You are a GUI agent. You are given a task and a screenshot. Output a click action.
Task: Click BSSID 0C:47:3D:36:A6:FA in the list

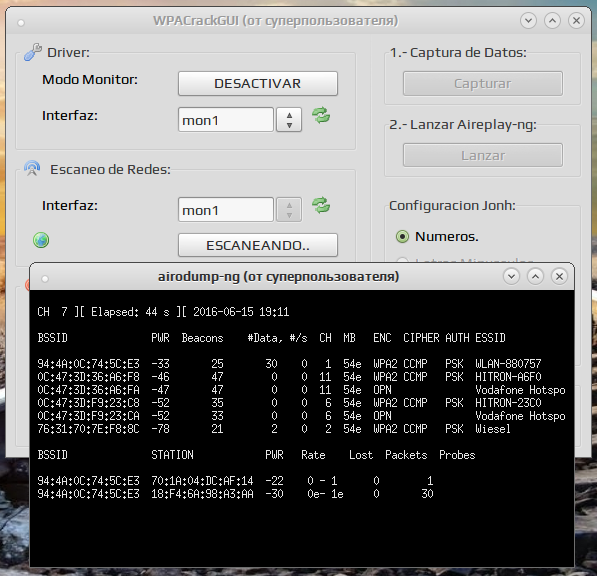pos(88,389)
